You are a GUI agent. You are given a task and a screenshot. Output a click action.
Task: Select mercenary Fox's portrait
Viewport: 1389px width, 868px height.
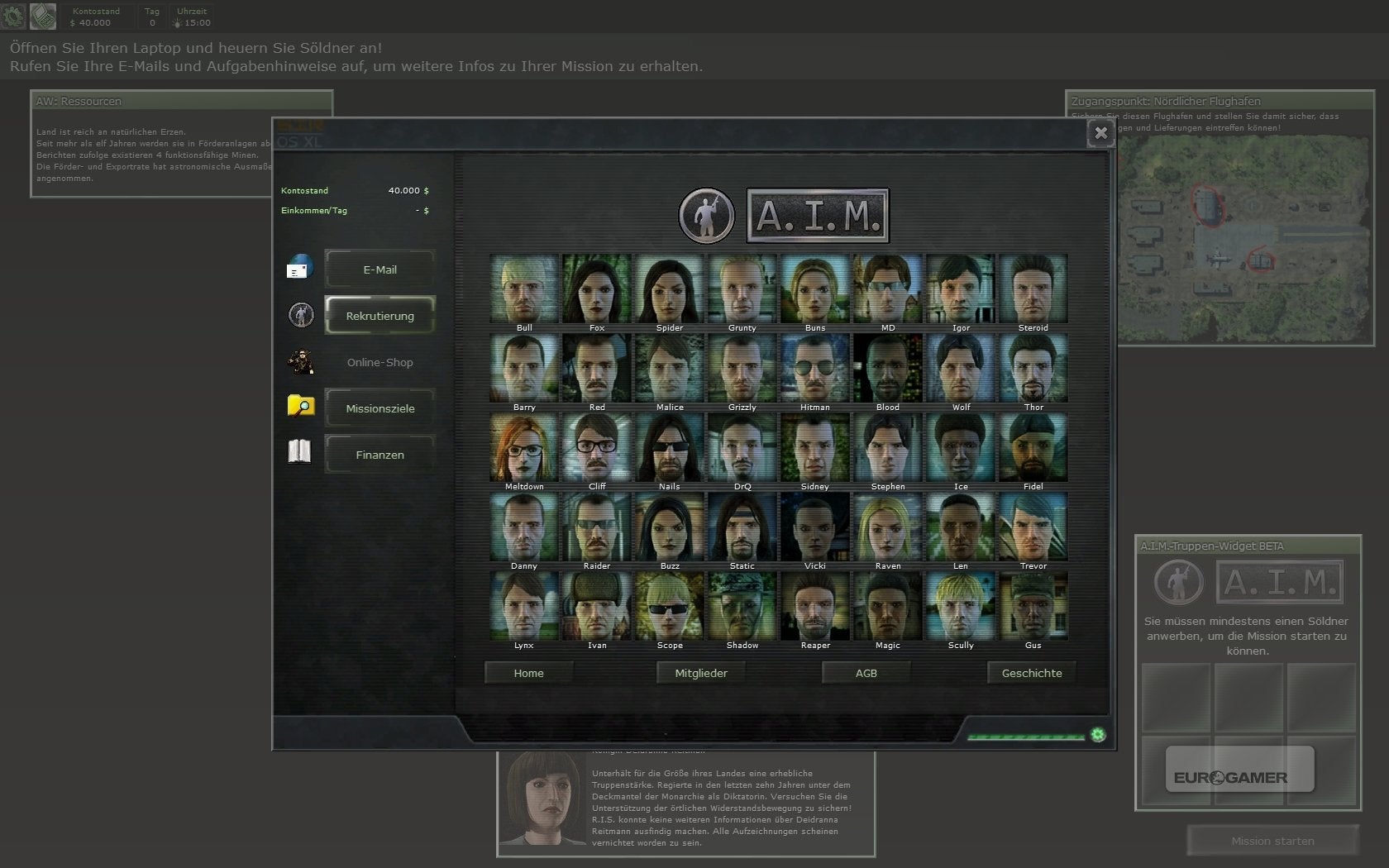597,289
